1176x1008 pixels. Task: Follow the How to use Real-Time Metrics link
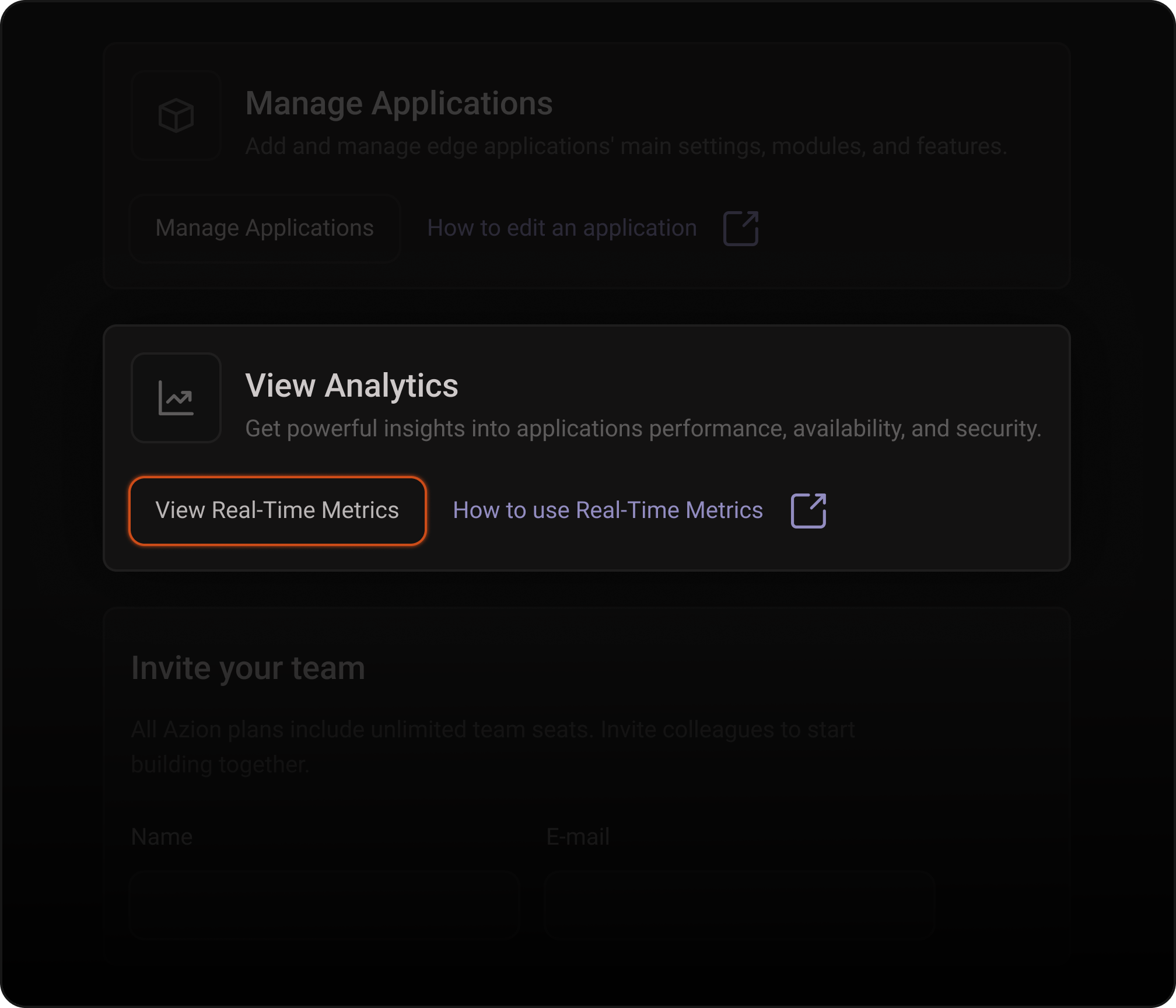(608, 510)
